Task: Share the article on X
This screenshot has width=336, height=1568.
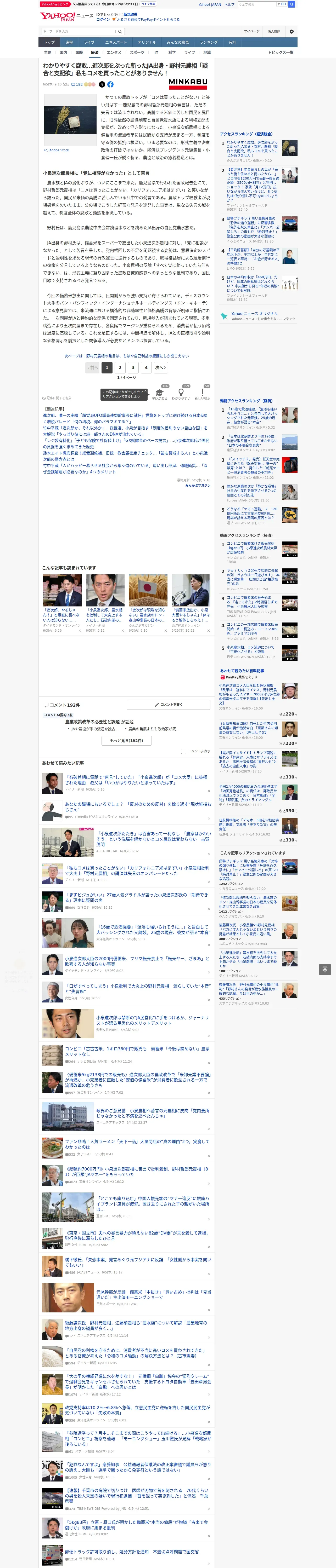Action: [102, 85]
